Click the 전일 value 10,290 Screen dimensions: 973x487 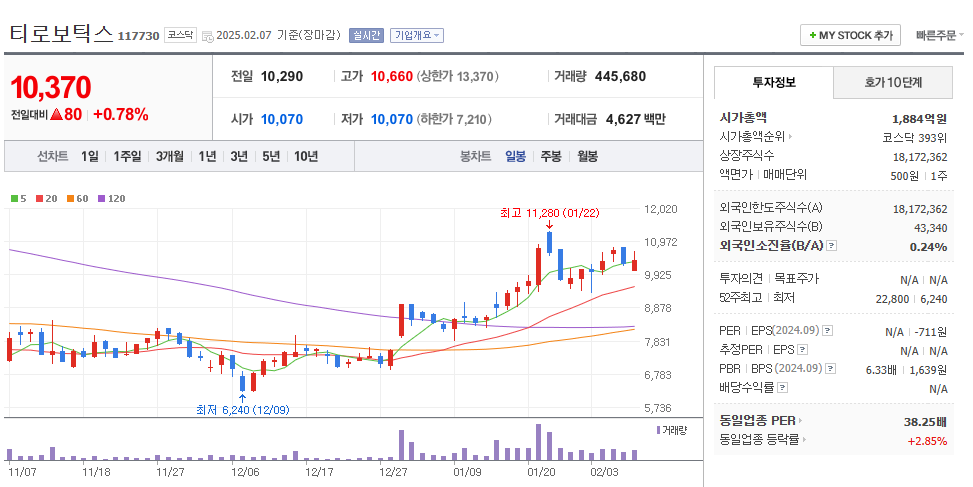coord(282,76)
